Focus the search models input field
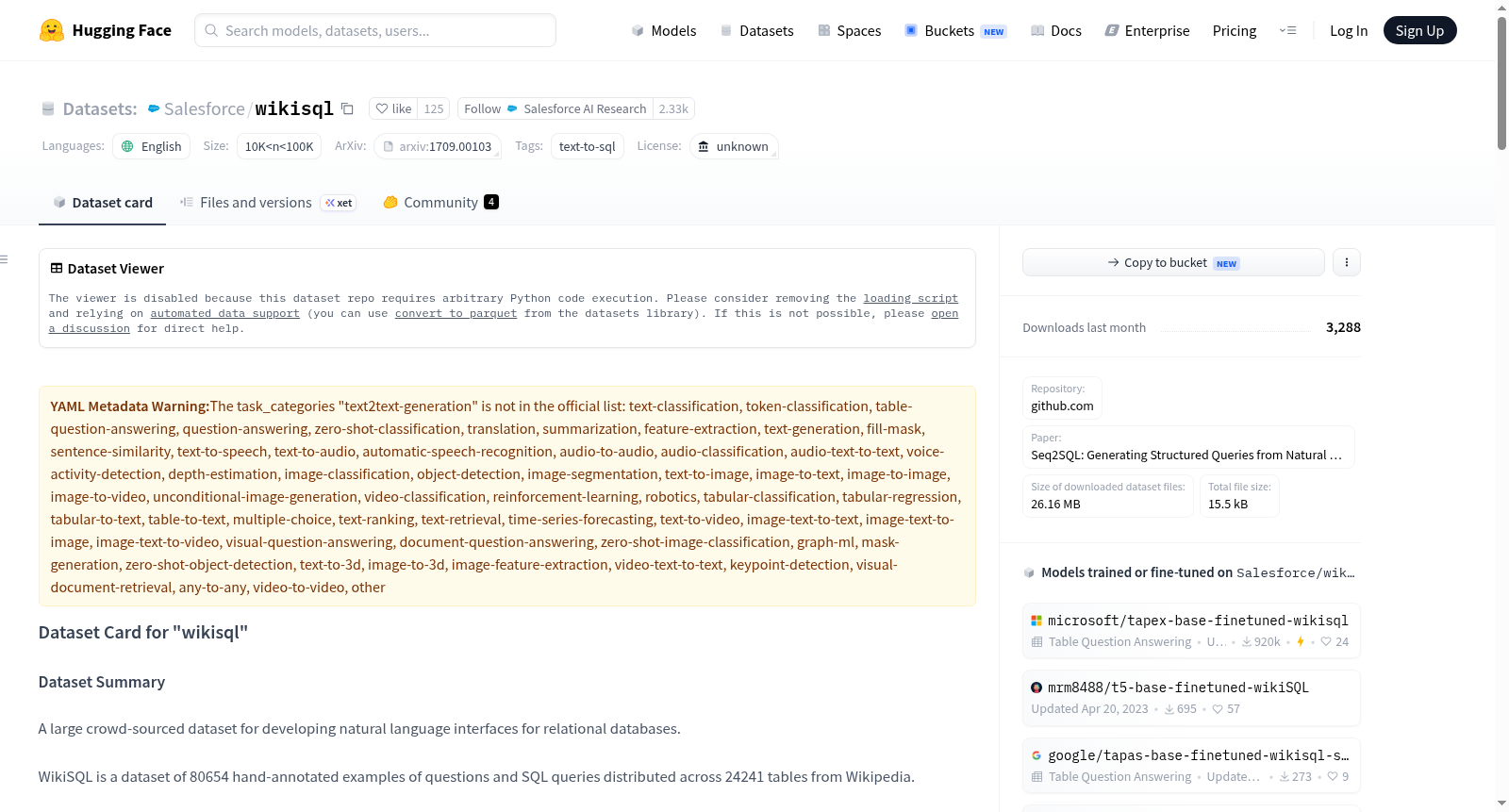Screen dimensions: 1509x812 click(375, 30)
